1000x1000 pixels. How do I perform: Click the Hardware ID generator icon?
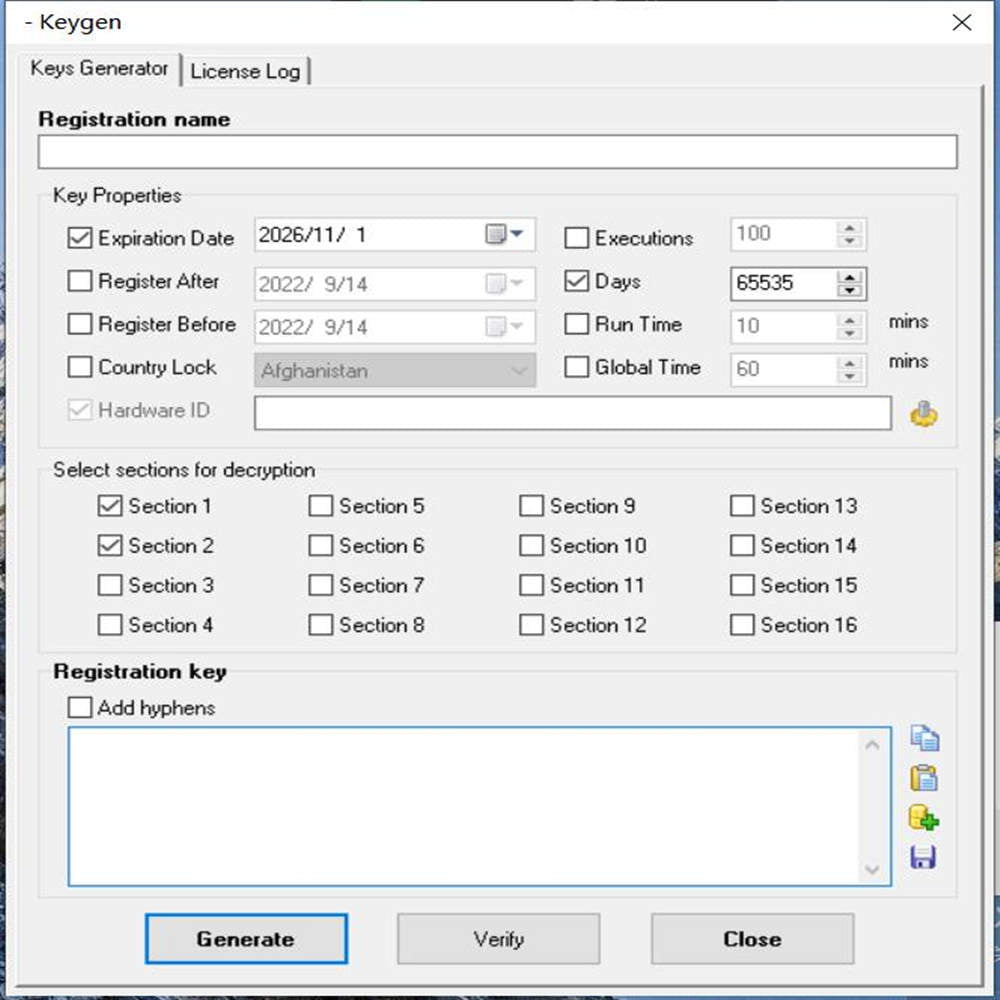924,414
